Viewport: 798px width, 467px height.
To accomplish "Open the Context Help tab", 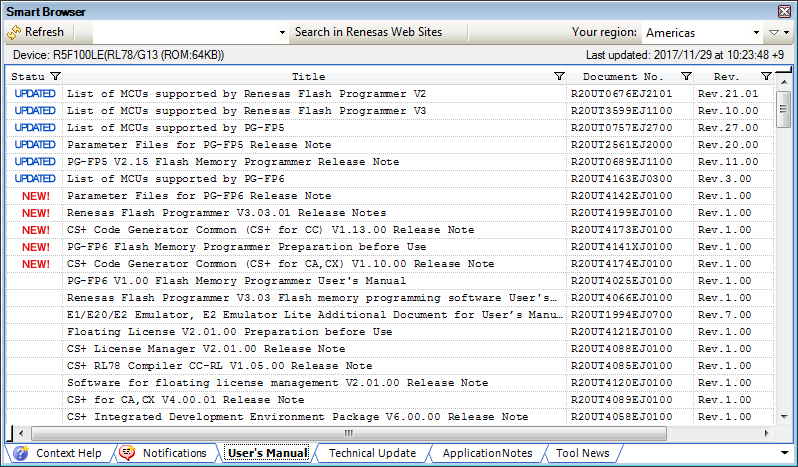I will click(x=68, y=453).
